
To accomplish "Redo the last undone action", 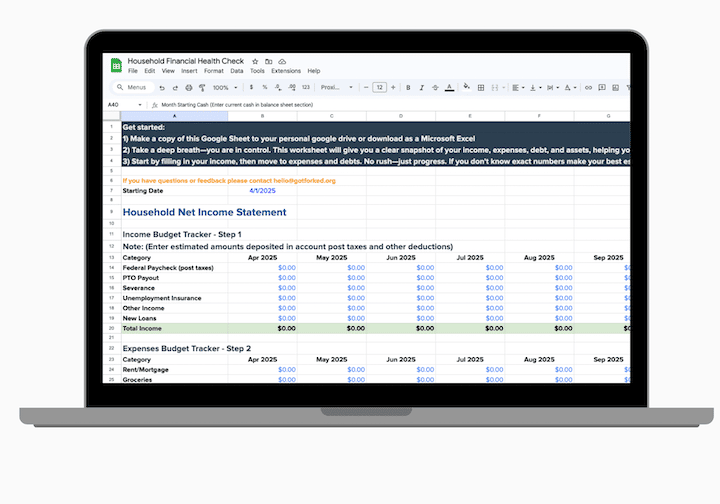I will coord(175,88).
